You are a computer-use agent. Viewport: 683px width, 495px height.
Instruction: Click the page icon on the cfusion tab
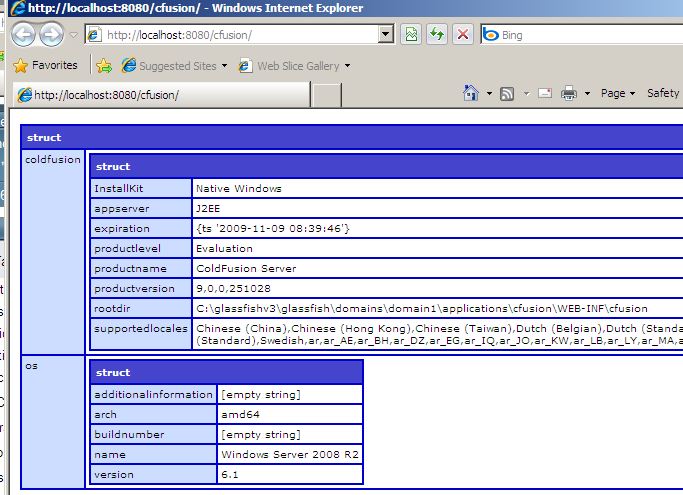(x=24, y=95)
